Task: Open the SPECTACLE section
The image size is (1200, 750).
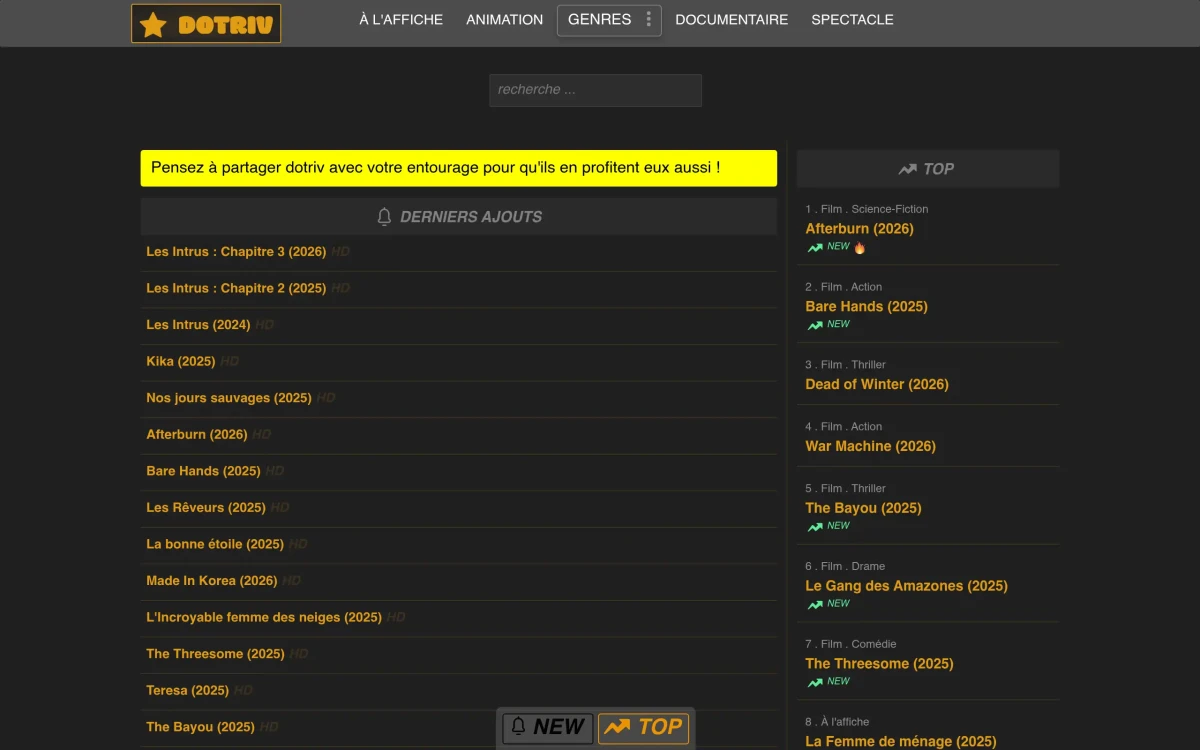Action: click(x=852, y=19)
